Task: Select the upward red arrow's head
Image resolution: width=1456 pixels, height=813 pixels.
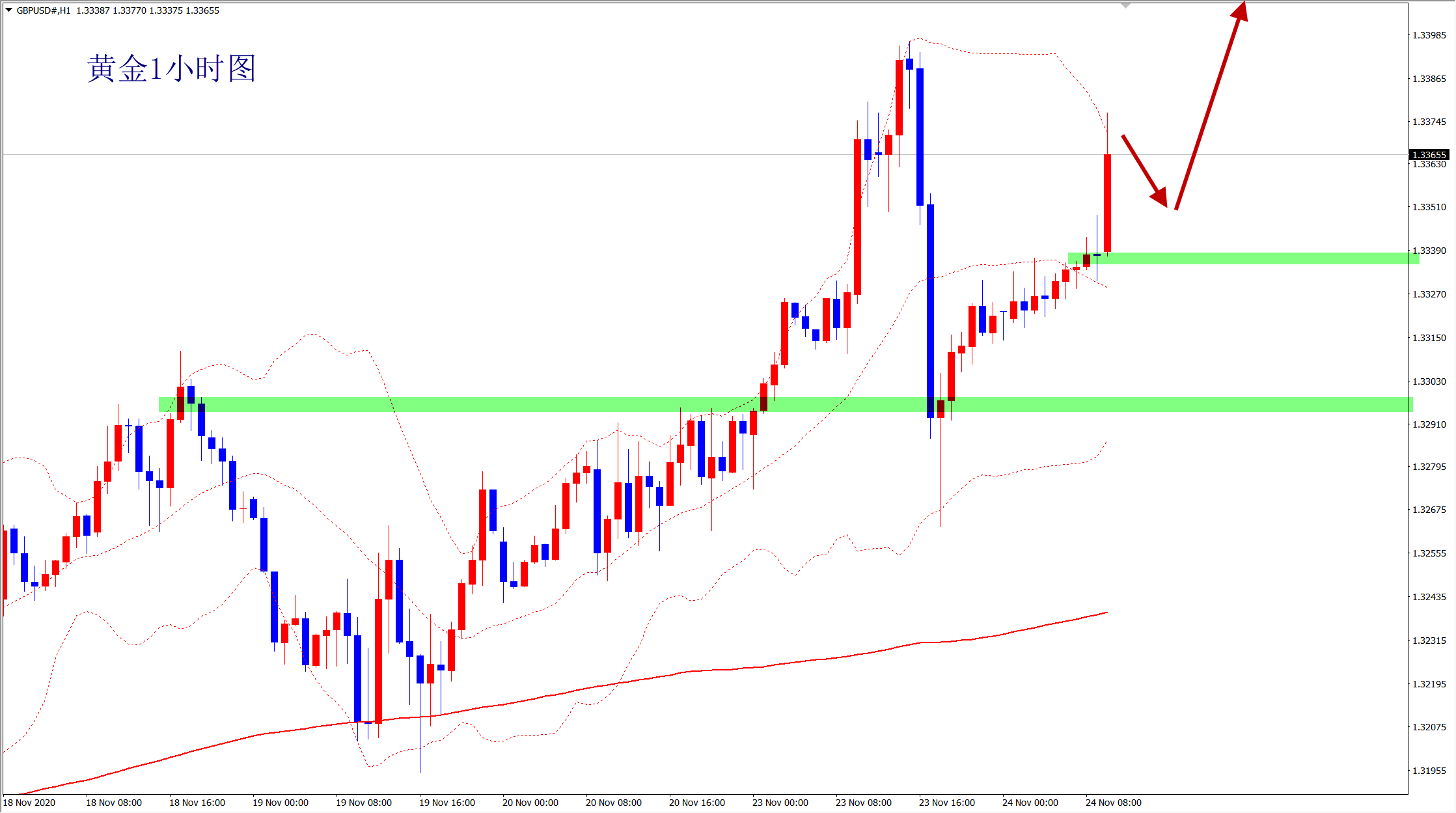Action: pyautogui.click(x=1240, y=12)
